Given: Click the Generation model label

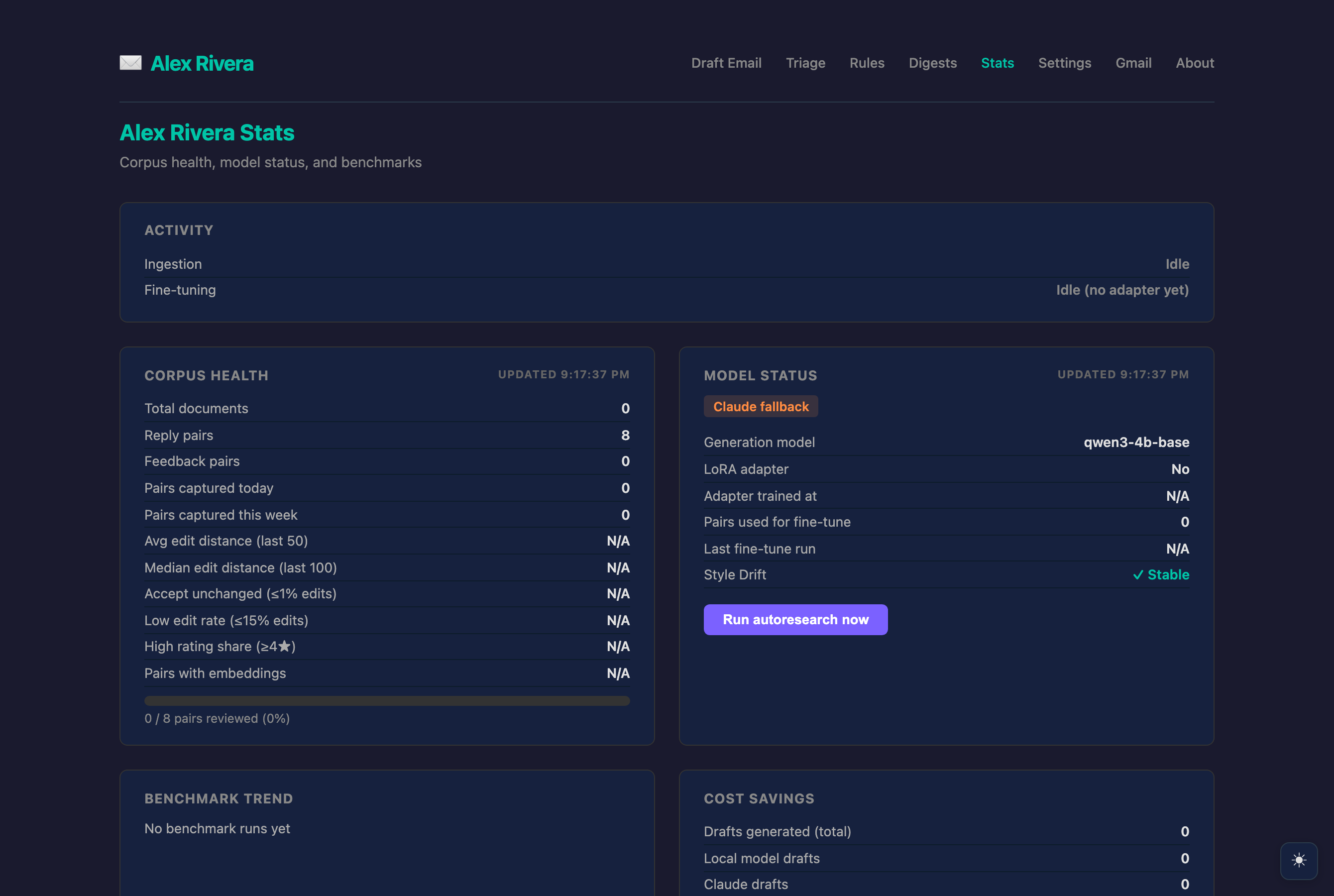Looking at the screenshot, I should coord(759,443).
